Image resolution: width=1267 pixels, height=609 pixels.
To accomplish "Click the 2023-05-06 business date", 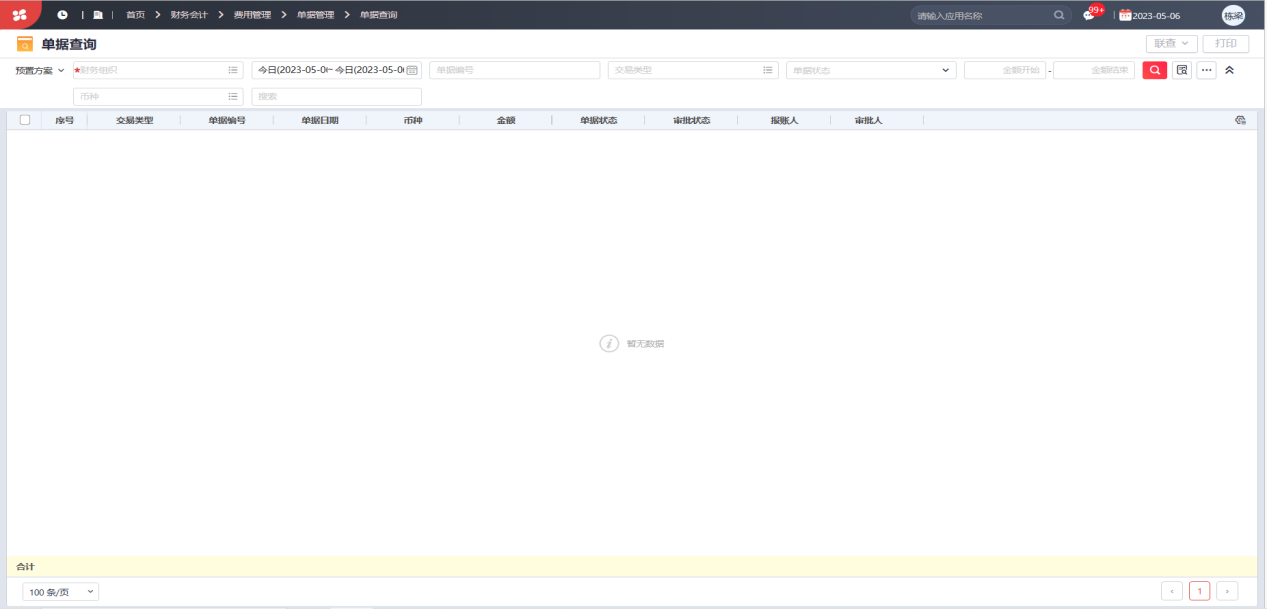I will coord(1156,16).
